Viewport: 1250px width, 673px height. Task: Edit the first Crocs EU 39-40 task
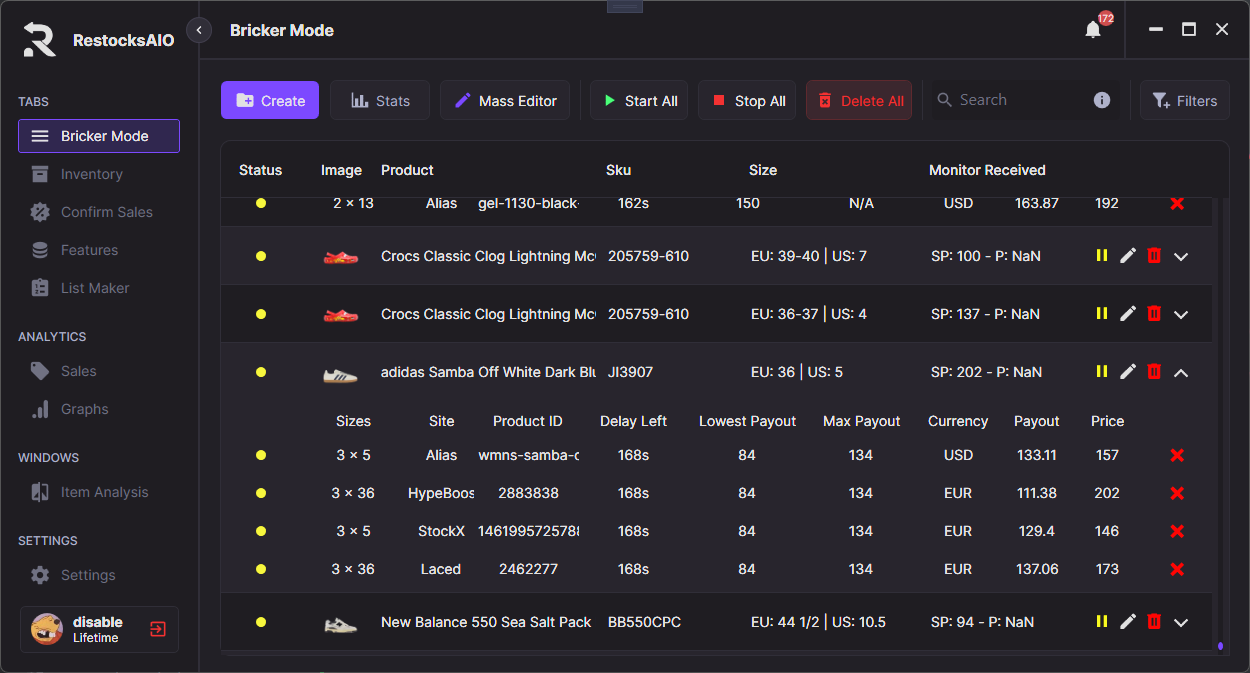(1128, 256)
